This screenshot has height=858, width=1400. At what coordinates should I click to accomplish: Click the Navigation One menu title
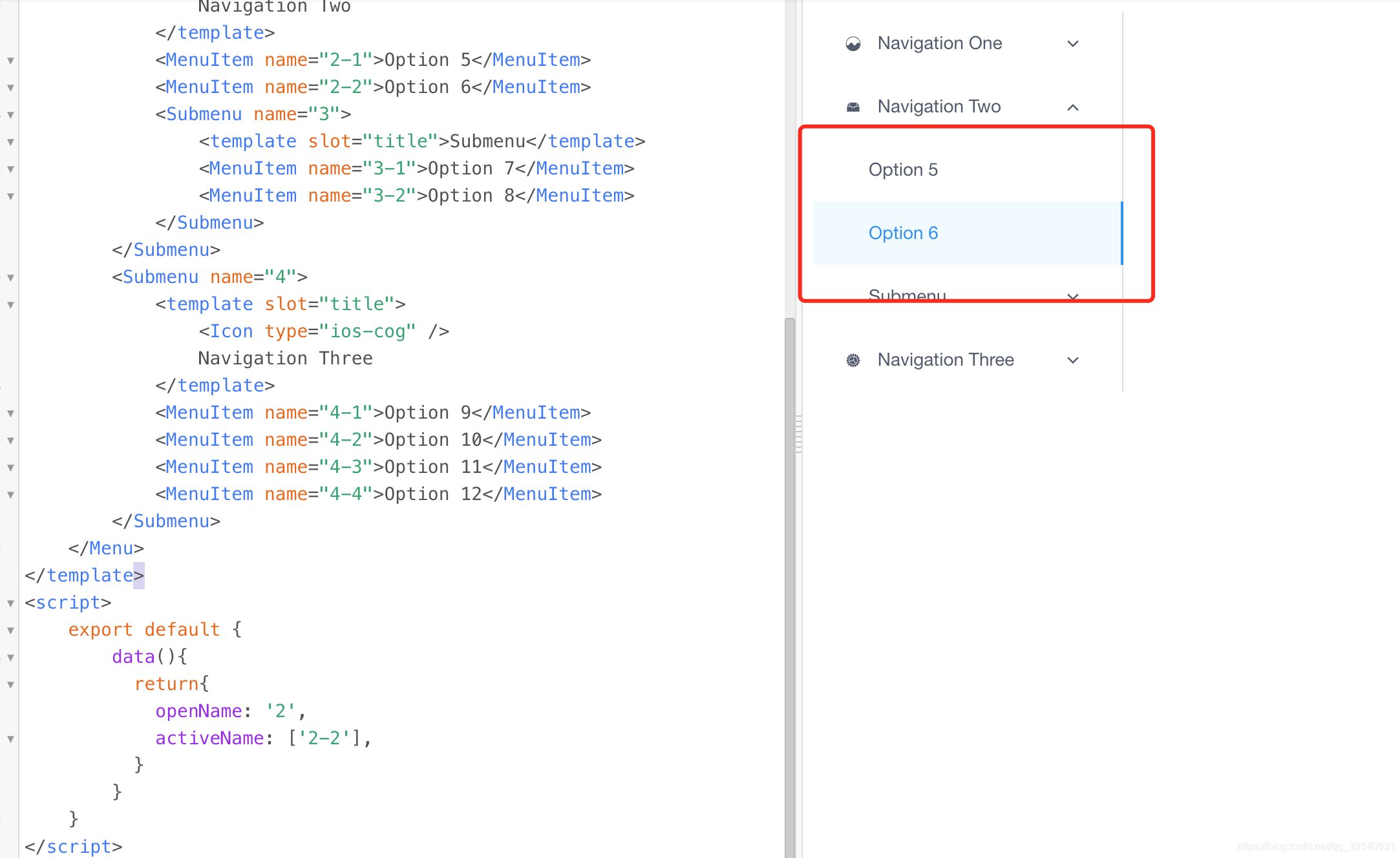(940, 43)
